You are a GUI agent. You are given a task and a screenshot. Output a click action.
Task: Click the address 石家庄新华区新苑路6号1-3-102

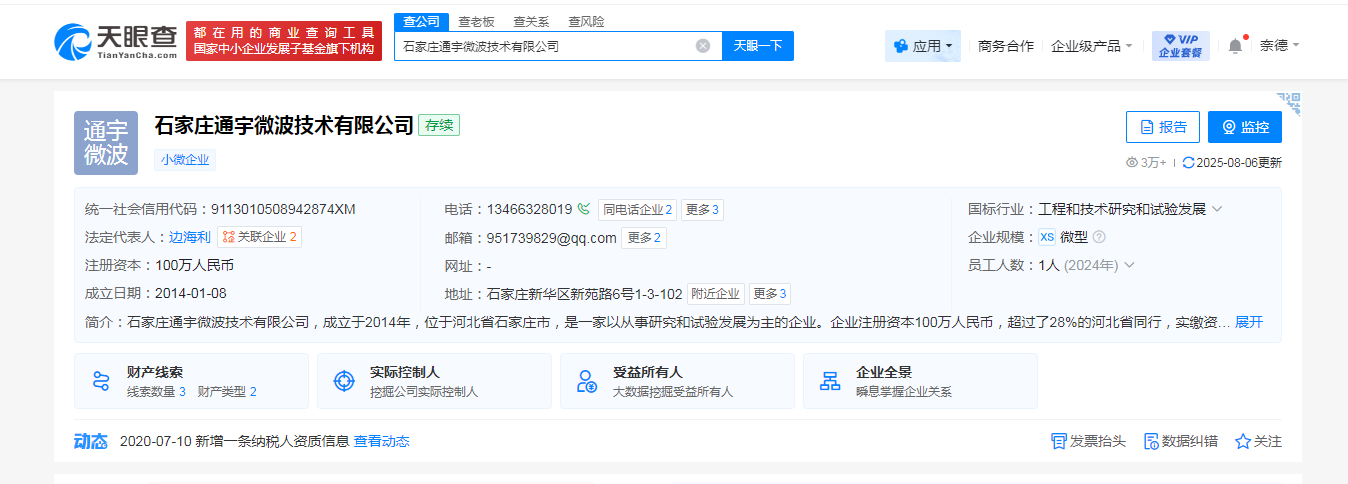click(x=585, y=294)
